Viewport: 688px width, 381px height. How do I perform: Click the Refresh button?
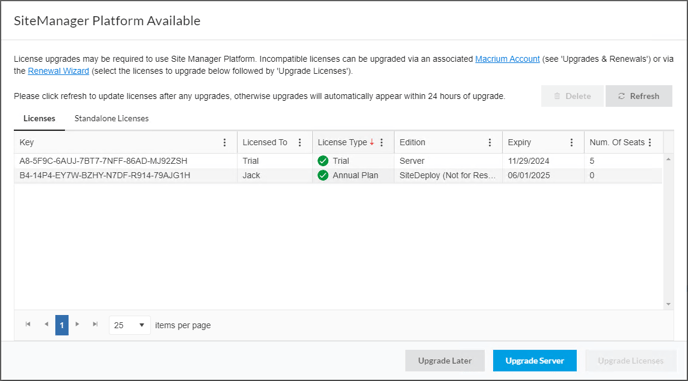(639, 96)
